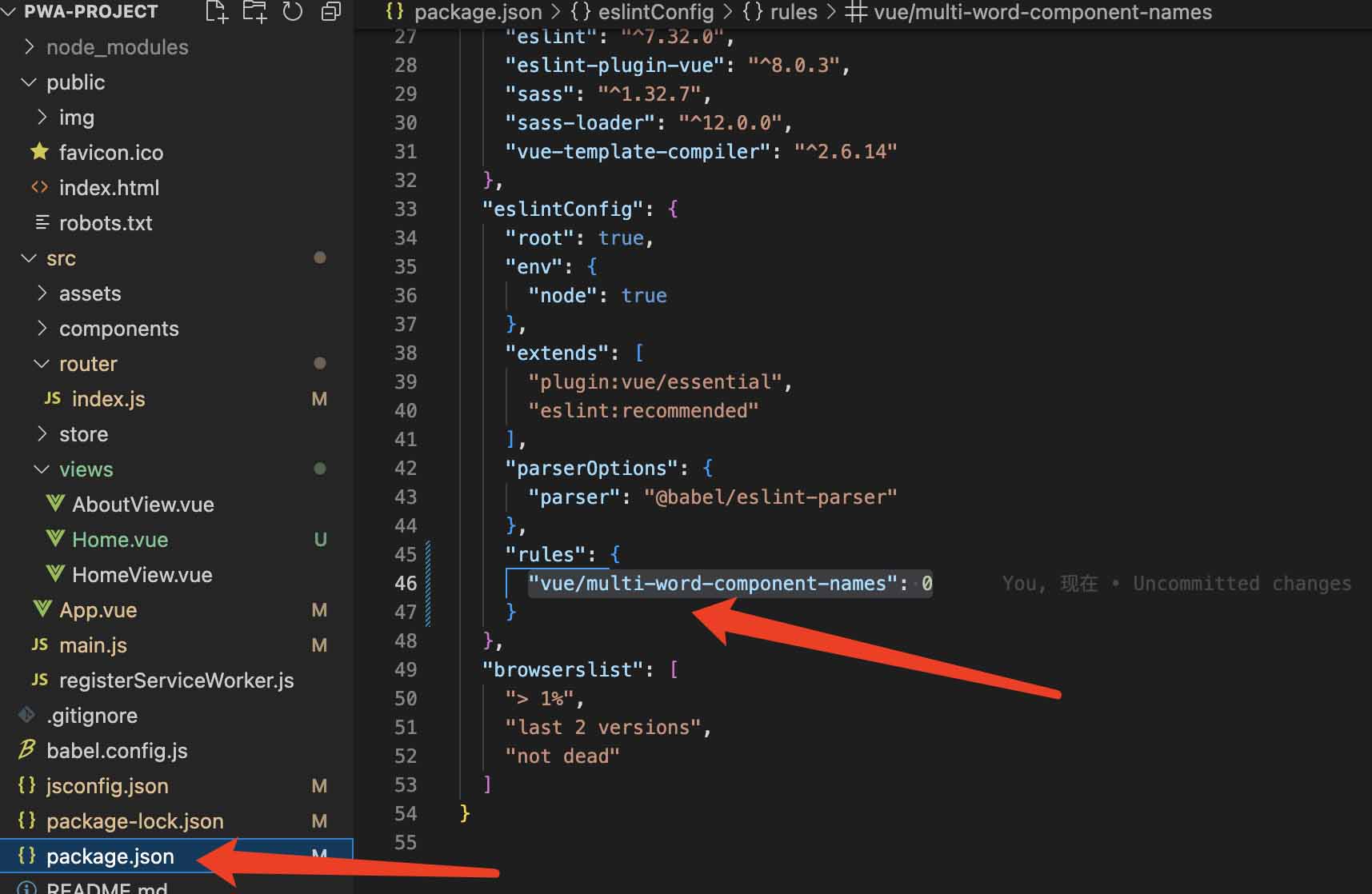Click the New Folder icon in explorer header

click(x=254, y=11)
